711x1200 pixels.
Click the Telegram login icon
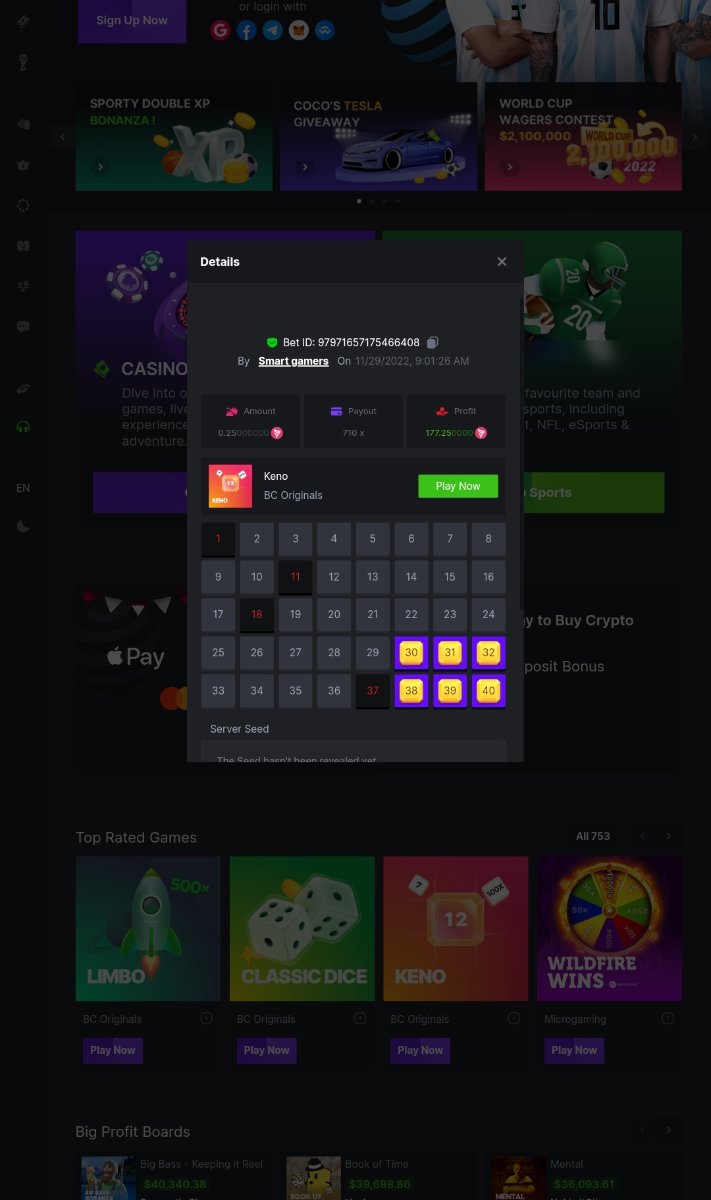(273, 30)
